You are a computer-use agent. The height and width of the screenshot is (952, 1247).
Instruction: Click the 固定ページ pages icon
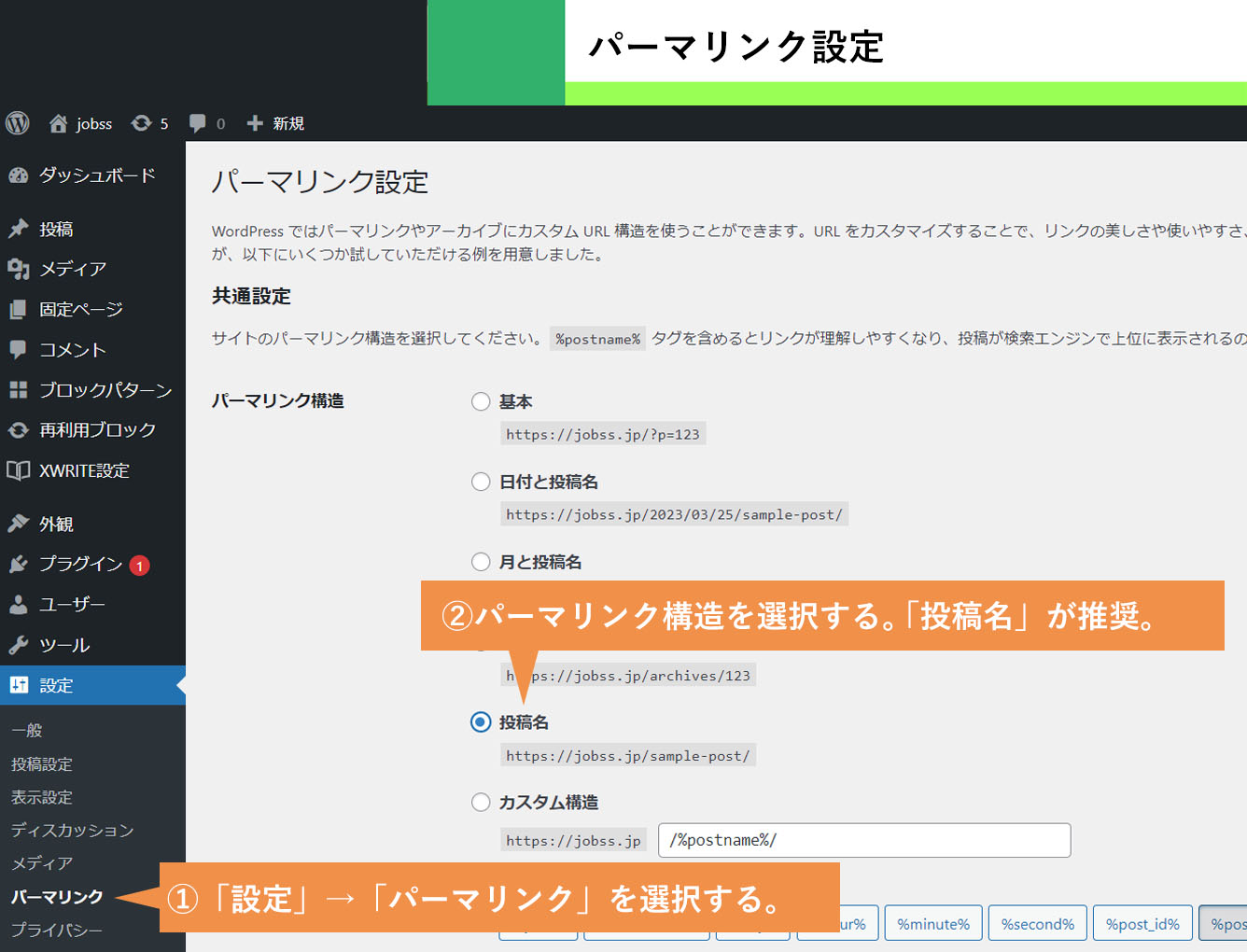click(x=18, y=309)
